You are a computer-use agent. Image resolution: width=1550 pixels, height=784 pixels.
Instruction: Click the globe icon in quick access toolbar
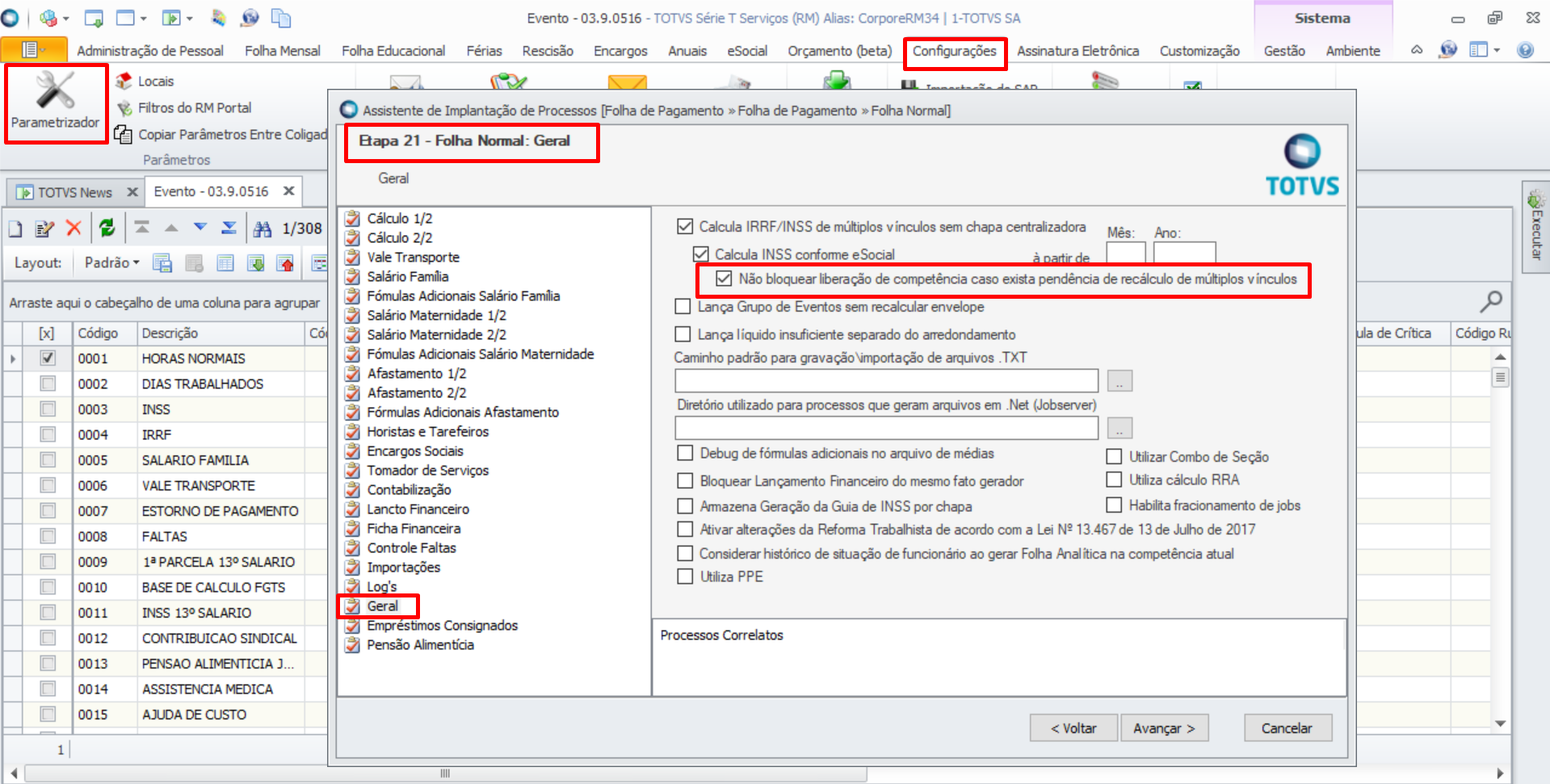click(x=250, y=18)
